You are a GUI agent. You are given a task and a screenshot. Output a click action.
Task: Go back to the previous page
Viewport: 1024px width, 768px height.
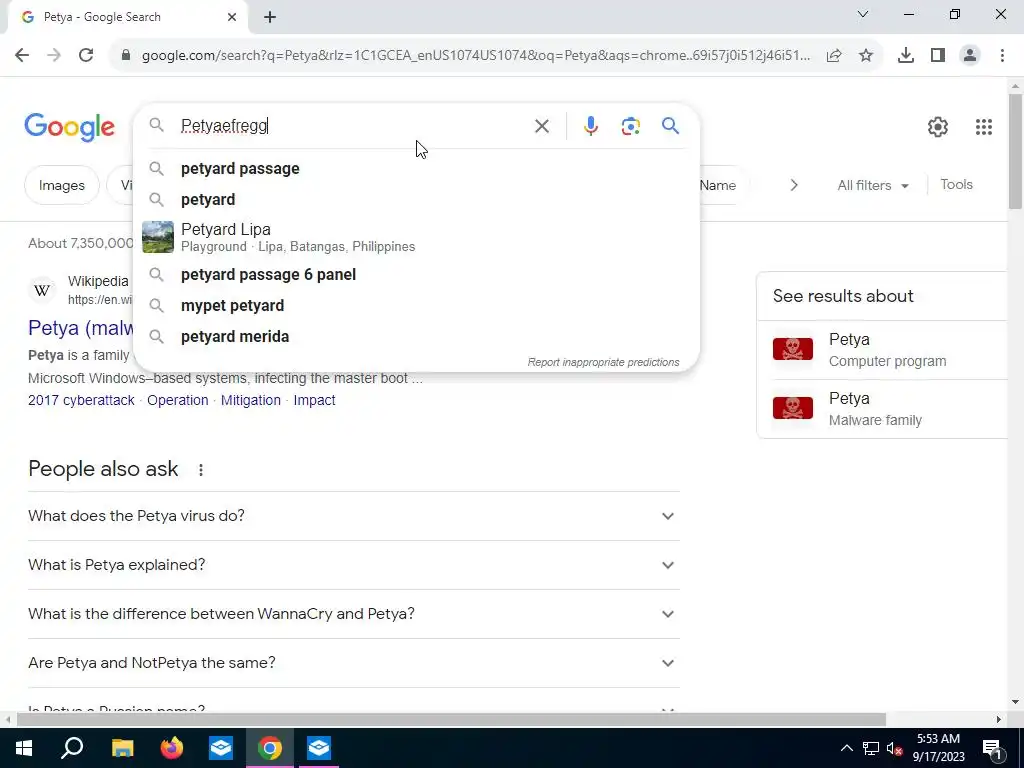22,56
